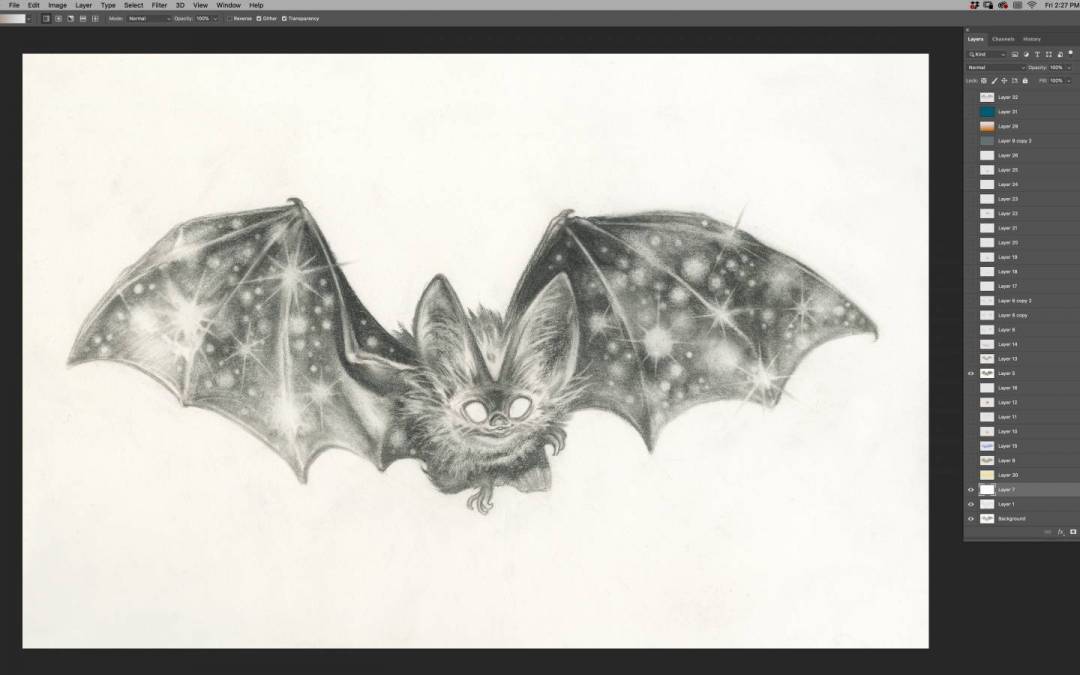
Task: Open the macOS Wi-Fi status icon
Action: click(1031, 5)
